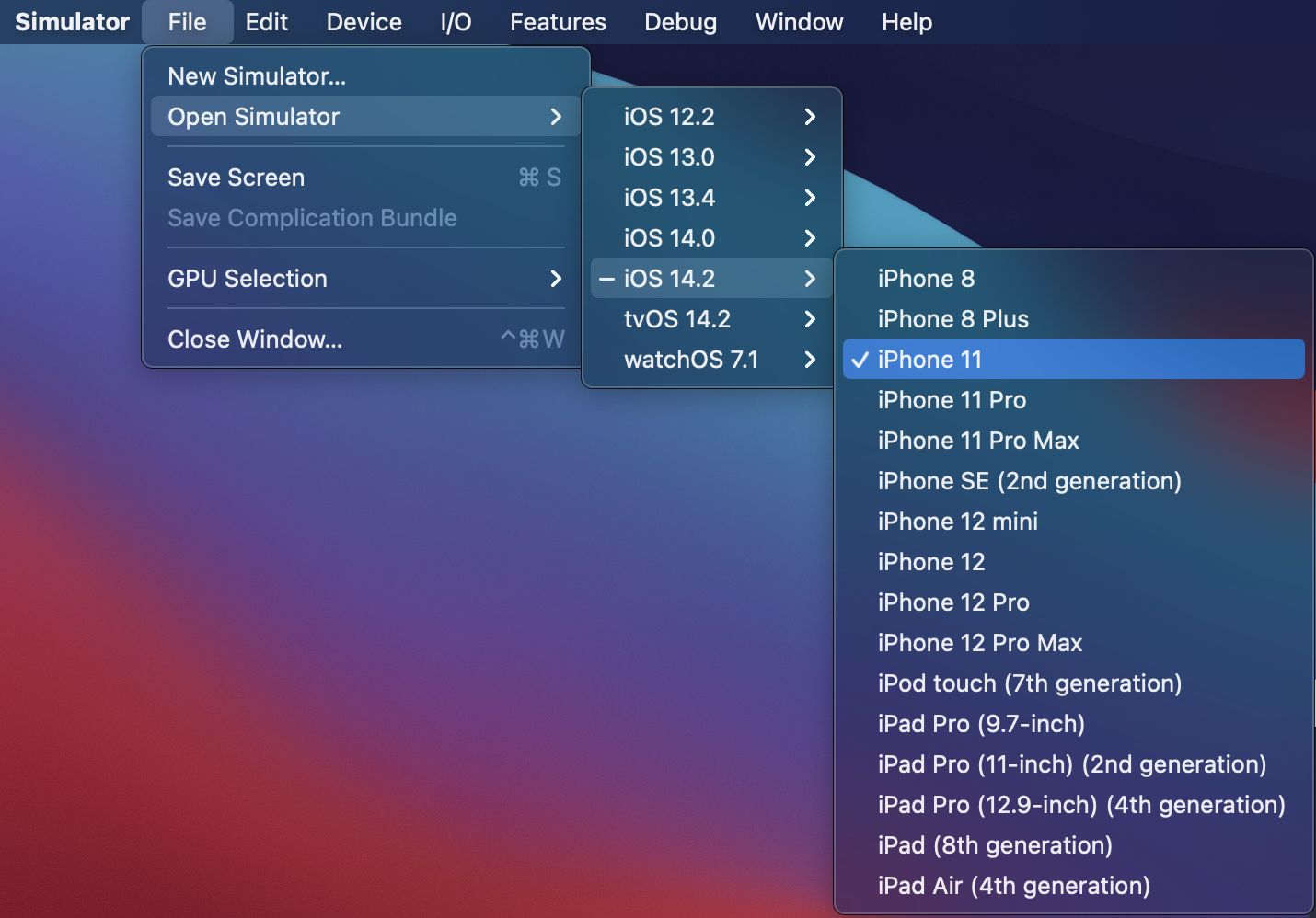Image resolution: width=1316 pixels, height=918 pixels.
Task: Select the iOS 13.0 runtime entry
Action: point(711,157)
